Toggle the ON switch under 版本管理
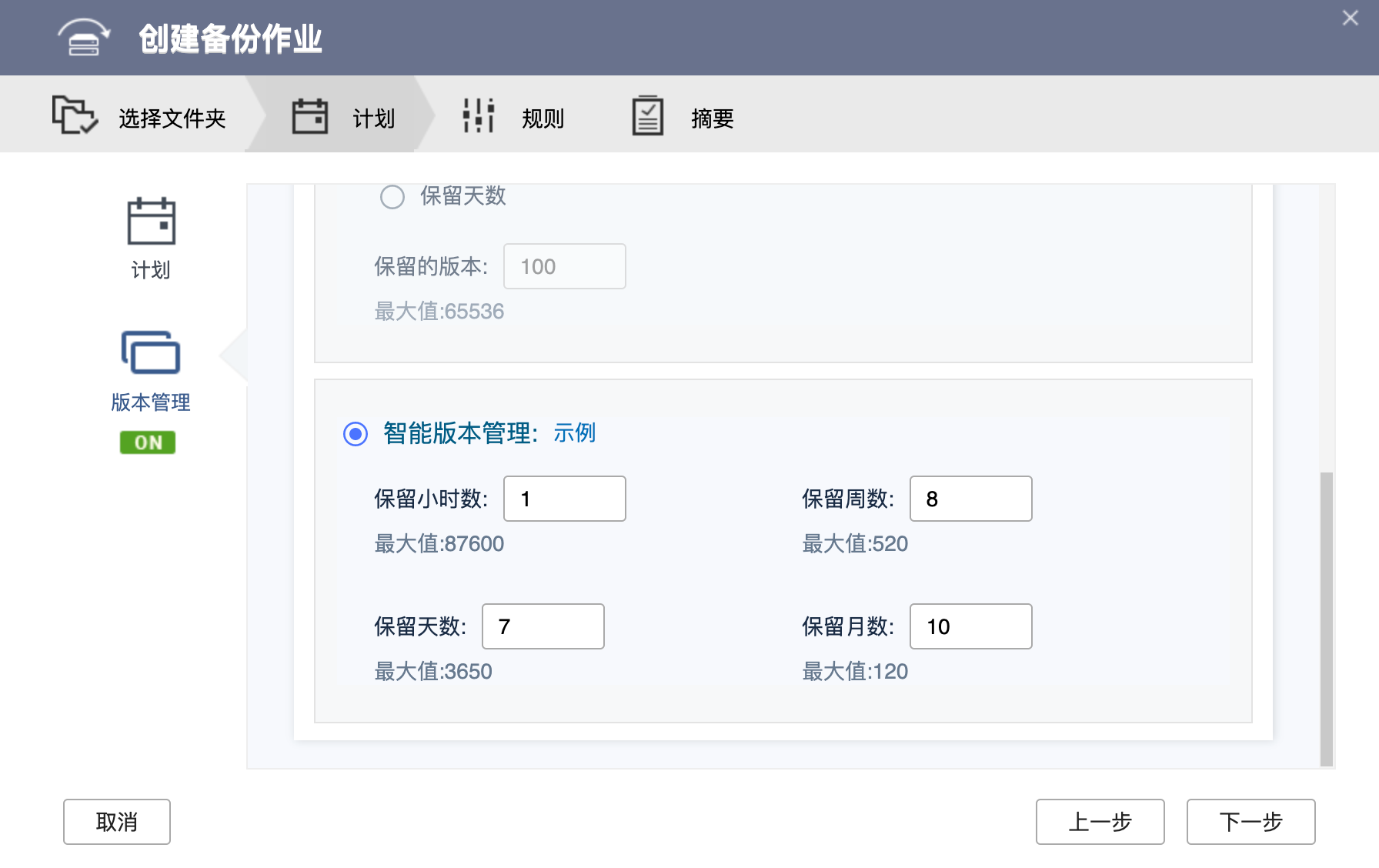The image size is (1379, 868). tap(149, 442)
